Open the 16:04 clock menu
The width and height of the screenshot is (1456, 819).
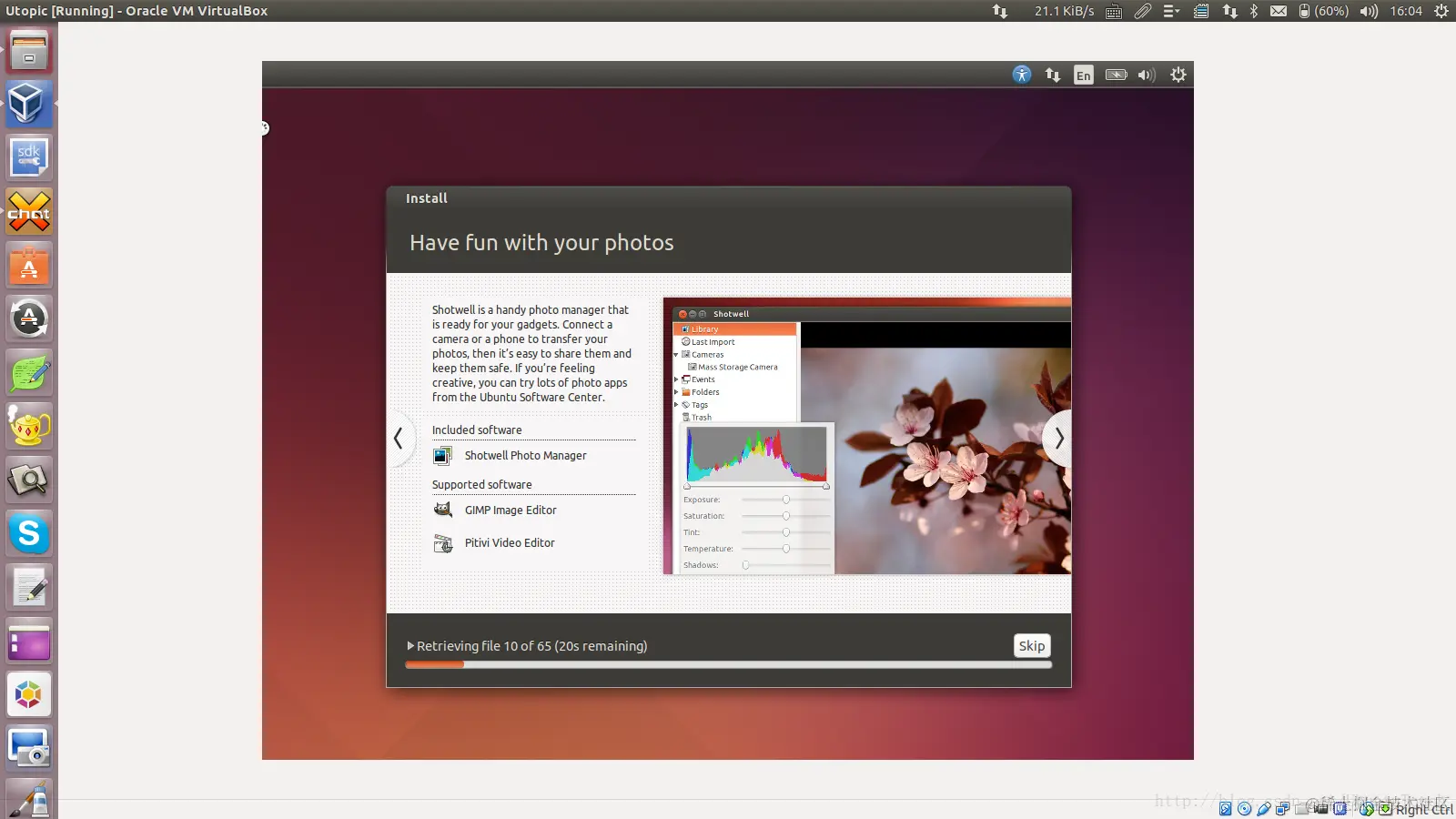(1406, 11)
